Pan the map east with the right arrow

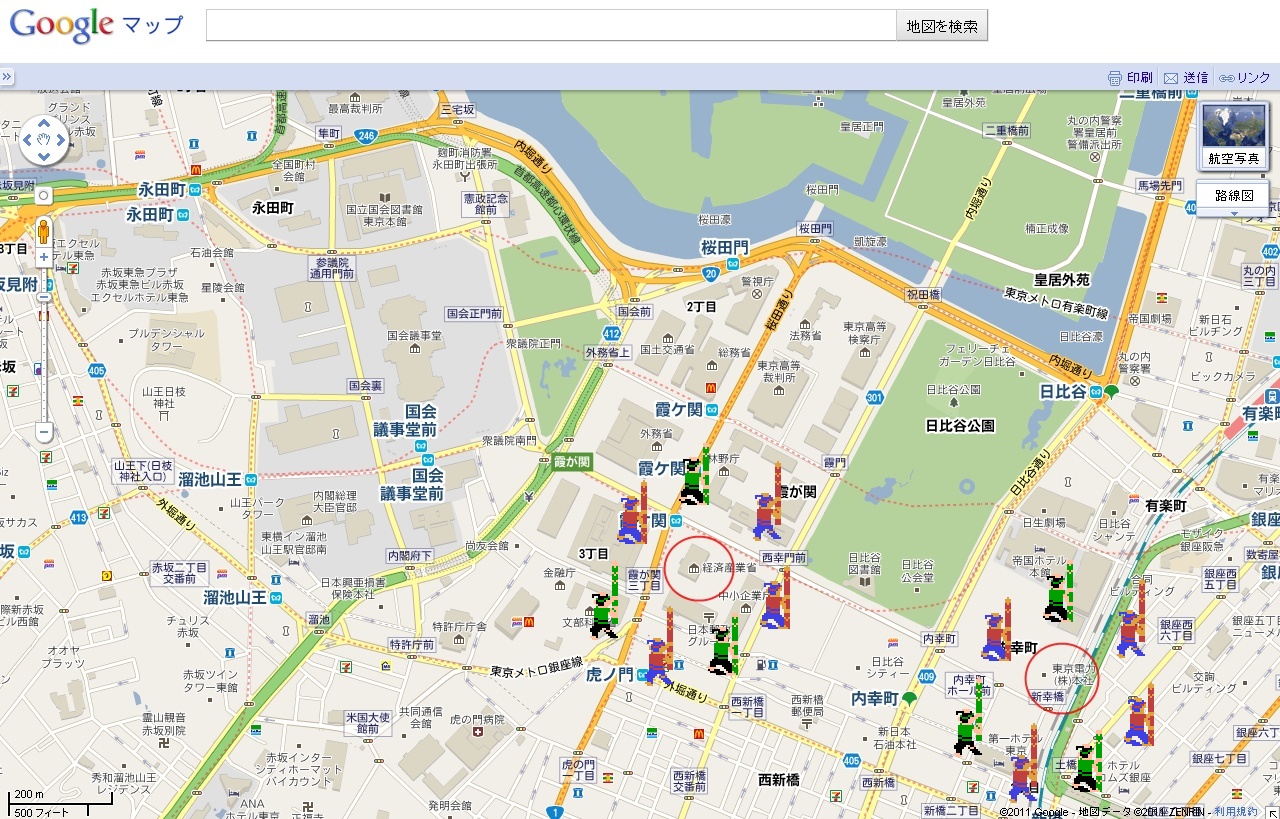[x=61, y=141]
